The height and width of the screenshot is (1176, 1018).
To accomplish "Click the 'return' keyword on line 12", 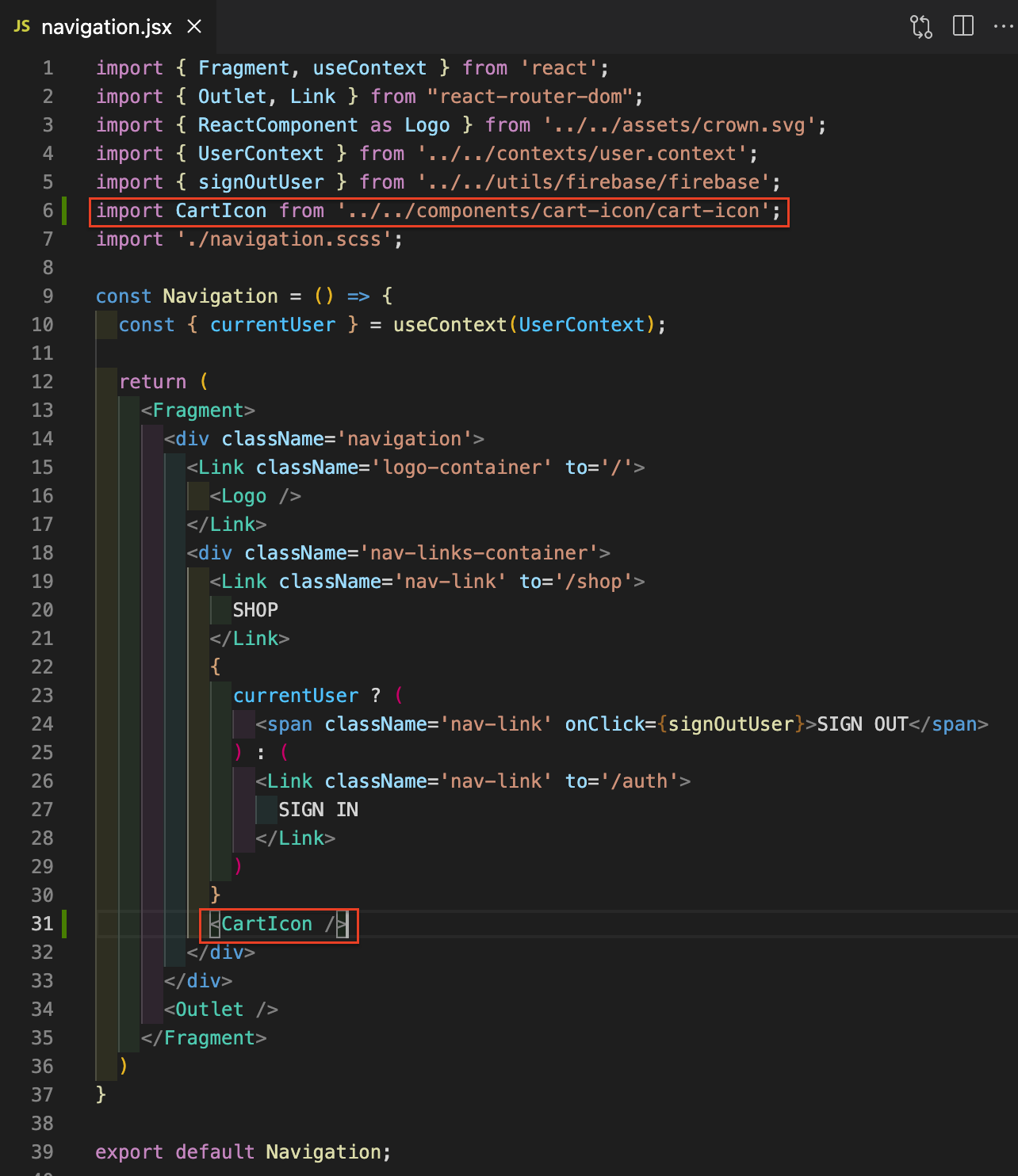I will tap(152, 382).
